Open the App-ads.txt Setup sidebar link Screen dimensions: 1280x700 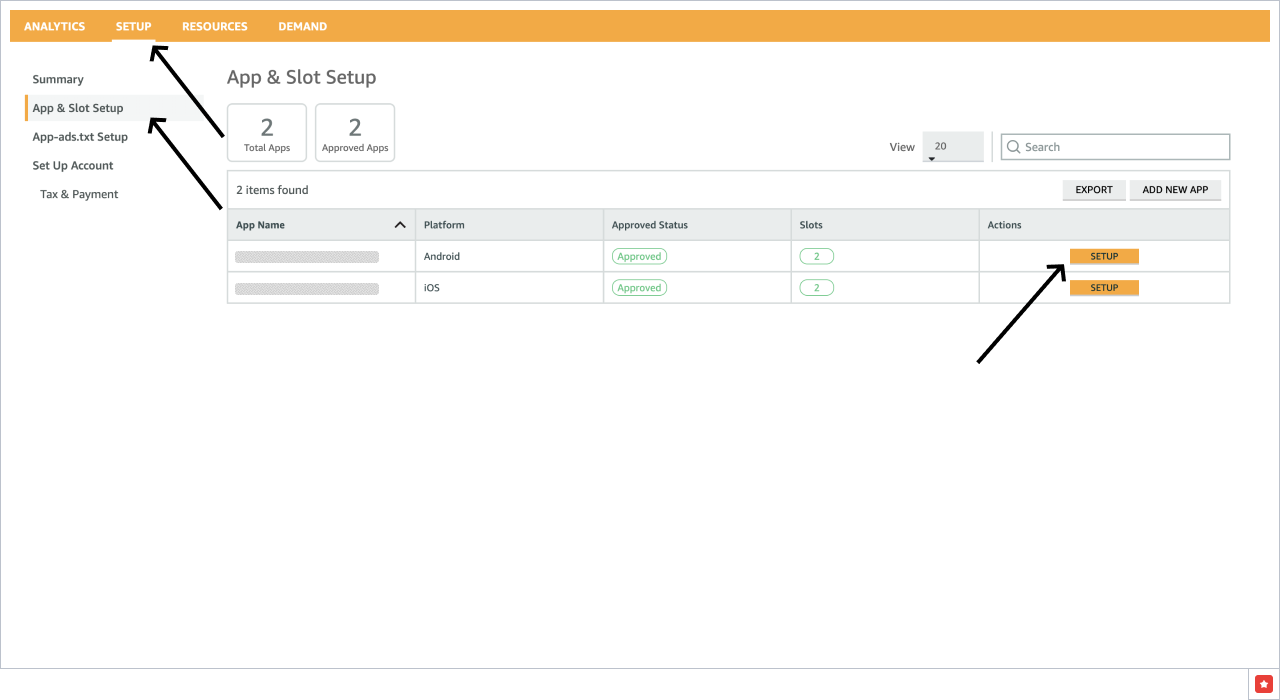80,136
